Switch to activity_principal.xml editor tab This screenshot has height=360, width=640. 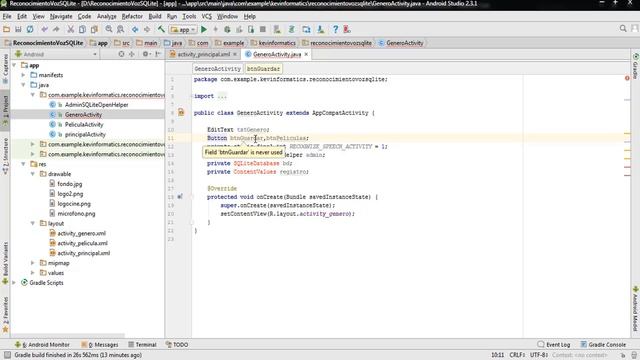click(x=204, y=54)
